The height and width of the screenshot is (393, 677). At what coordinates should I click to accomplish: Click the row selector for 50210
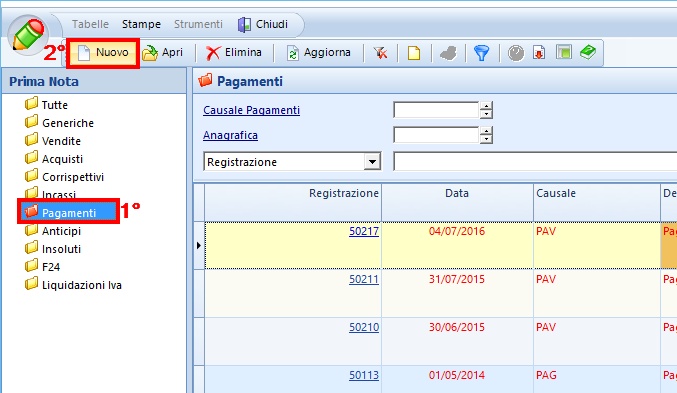pyautogui.click(x=199, y=341)
